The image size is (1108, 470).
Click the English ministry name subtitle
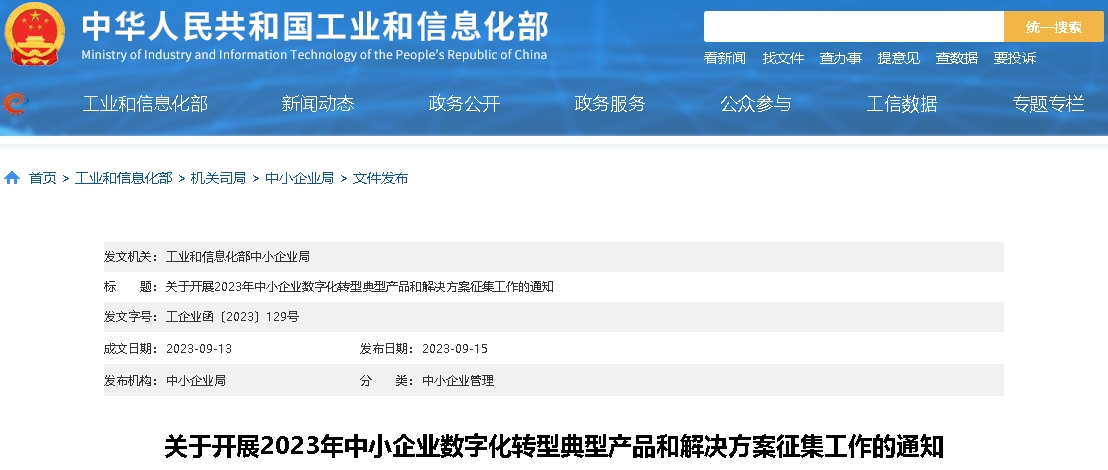pyautogui.click(x=314, y=55)
